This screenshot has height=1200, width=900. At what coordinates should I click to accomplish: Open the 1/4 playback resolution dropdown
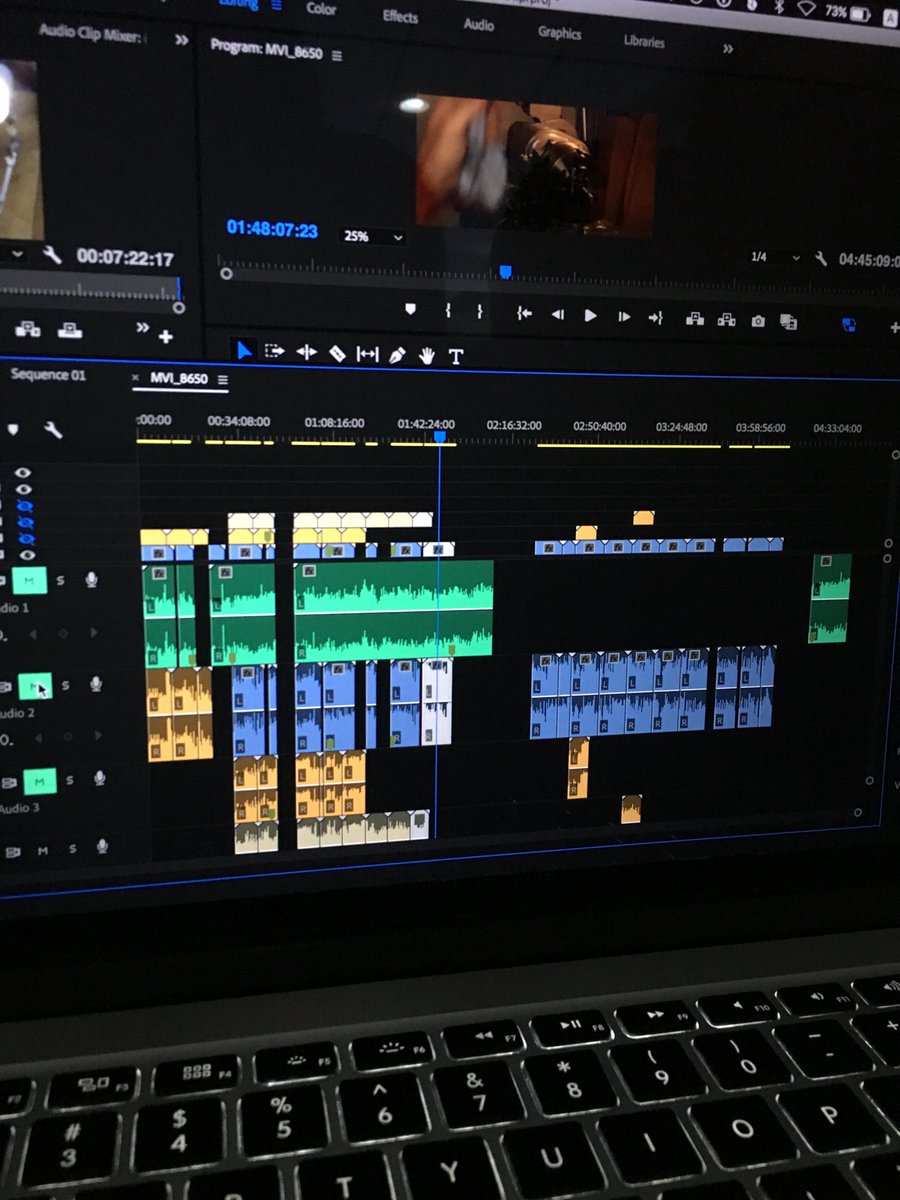[776, 257]
